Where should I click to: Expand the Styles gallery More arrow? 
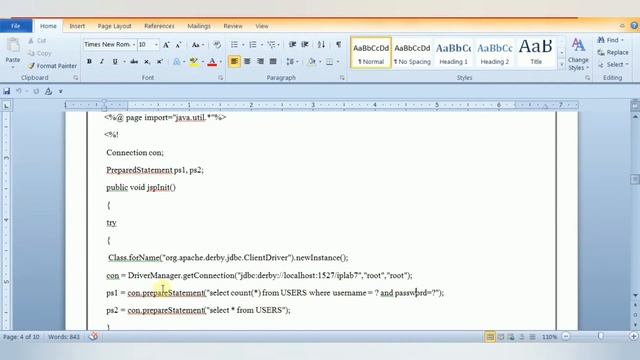[562, 64]
